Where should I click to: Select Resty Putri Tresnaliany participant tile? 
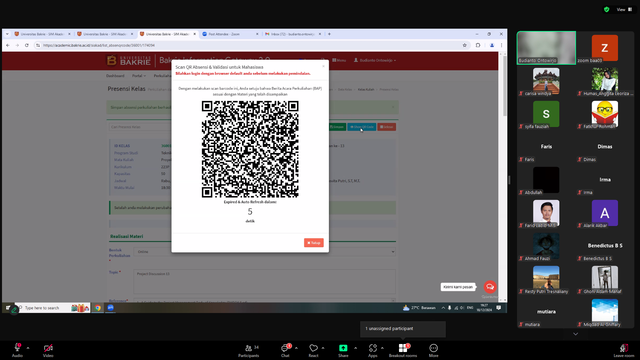tap(546, 279)
